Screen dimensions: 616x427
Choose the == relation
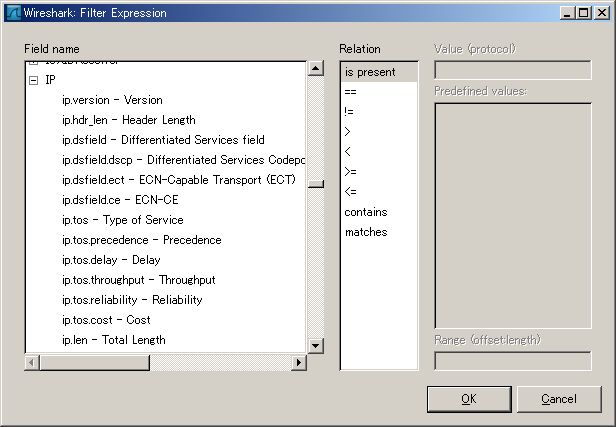point(379,92)
